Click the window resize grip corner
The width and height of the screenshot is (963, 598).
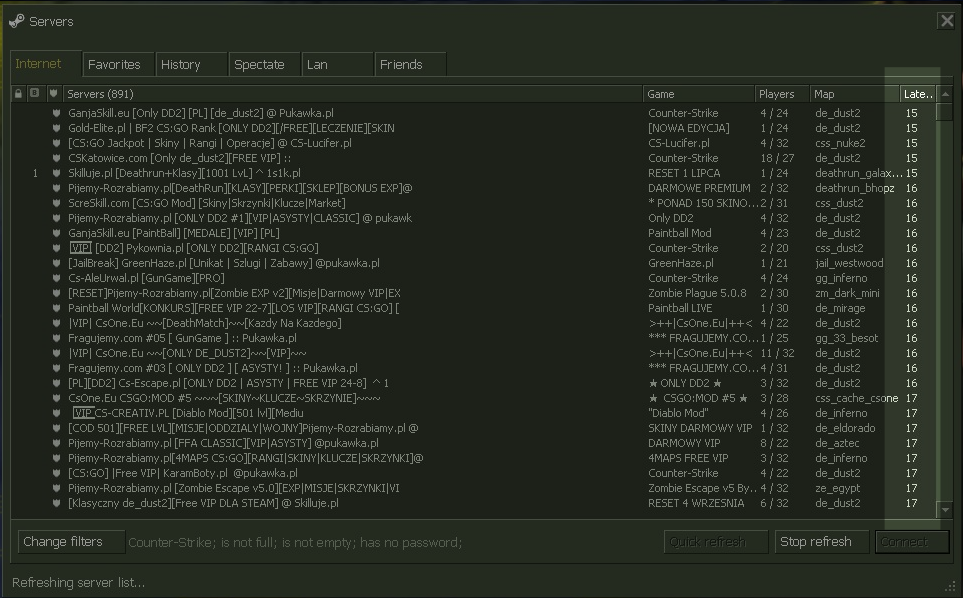click(951, 585)
